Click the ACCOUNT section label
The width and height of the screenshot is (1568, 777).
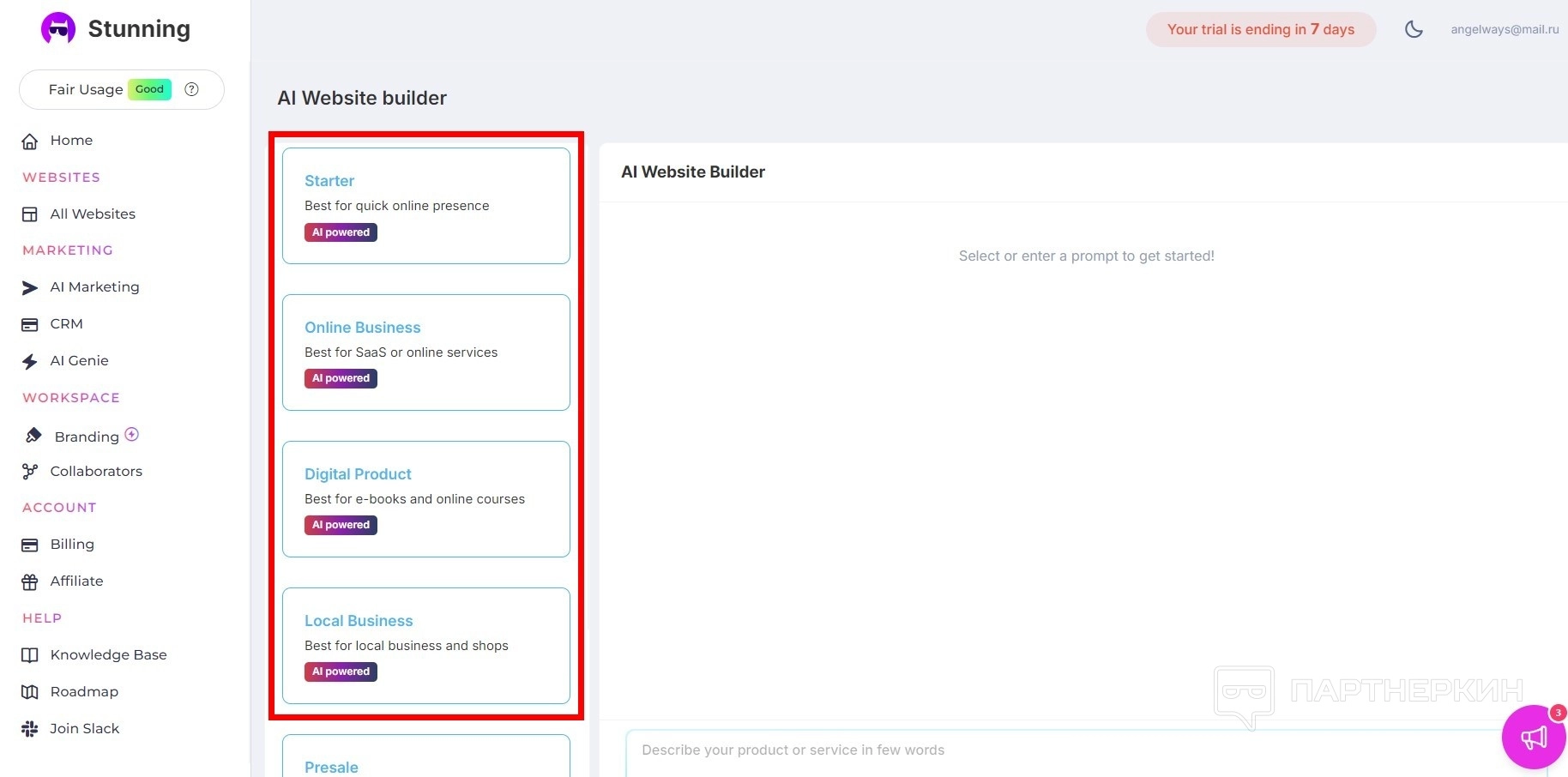tap(59, 508)
